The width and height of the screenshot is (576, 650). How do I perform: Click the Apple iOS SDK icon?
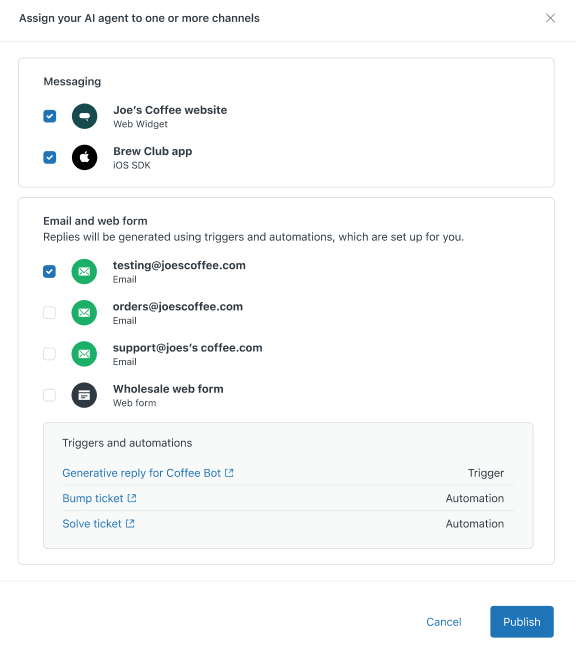84,158
